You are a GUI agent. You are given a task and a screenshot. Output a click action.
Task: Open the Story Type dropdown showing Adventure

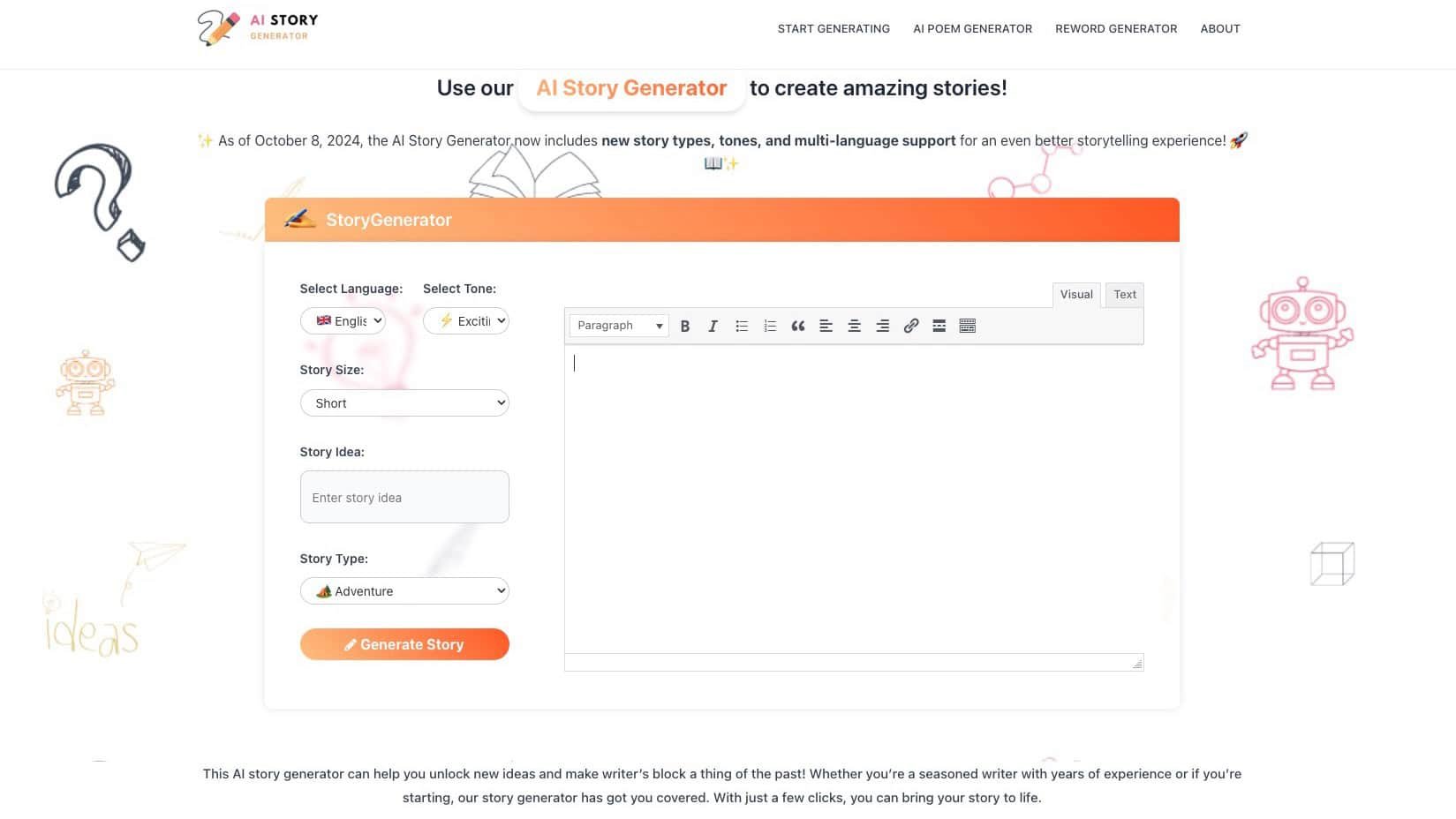[404, 591]
